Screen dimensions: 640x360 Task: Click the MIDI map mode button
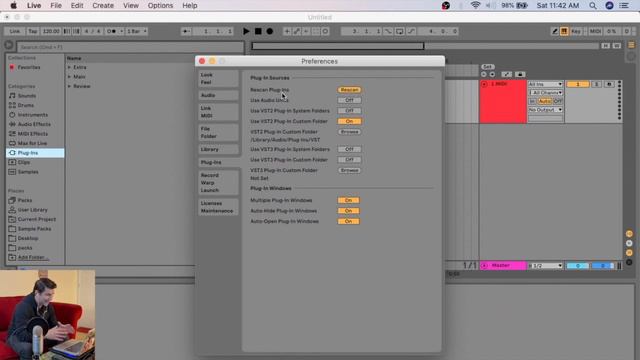(x=595, y=31)
